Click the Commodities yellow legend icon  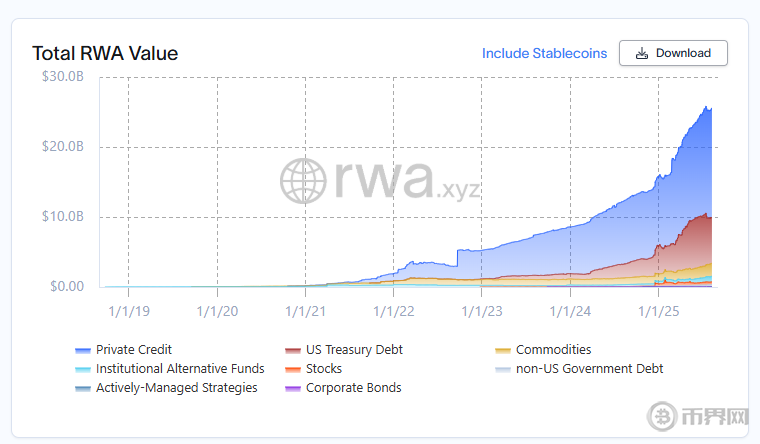(x=503, y=350)
